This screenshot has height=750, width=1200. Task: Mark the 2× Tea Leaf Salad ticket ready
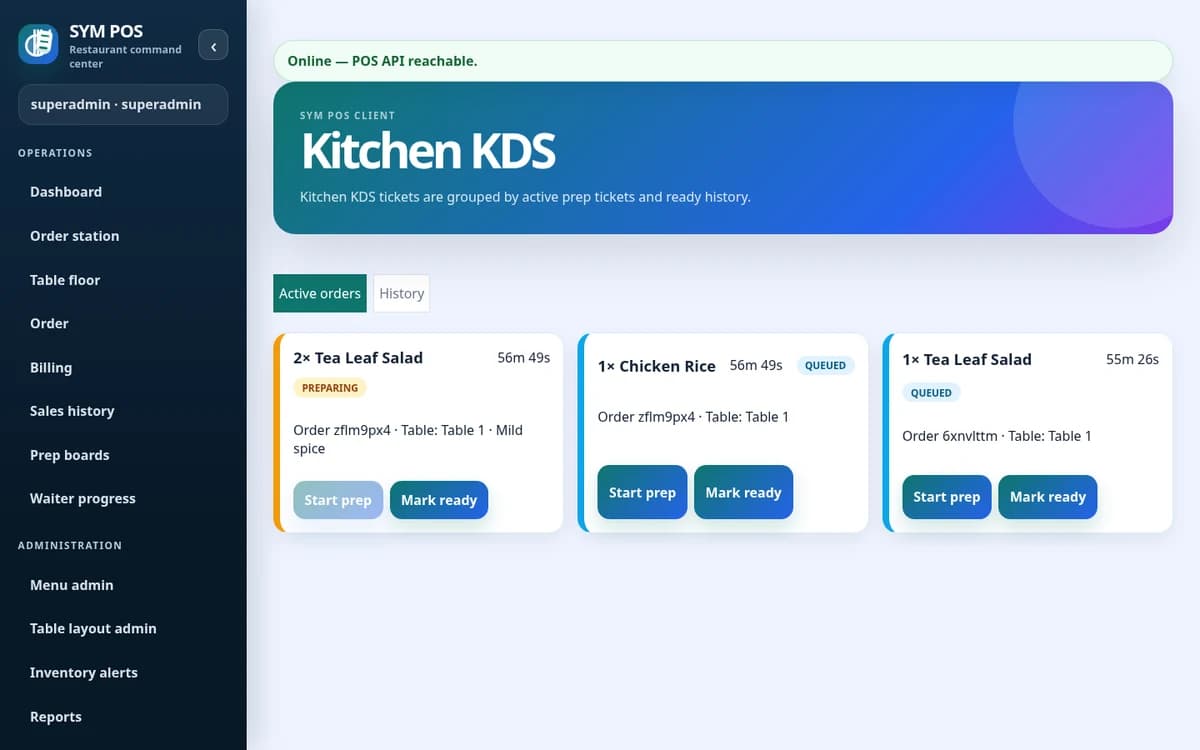pos(439,500)
